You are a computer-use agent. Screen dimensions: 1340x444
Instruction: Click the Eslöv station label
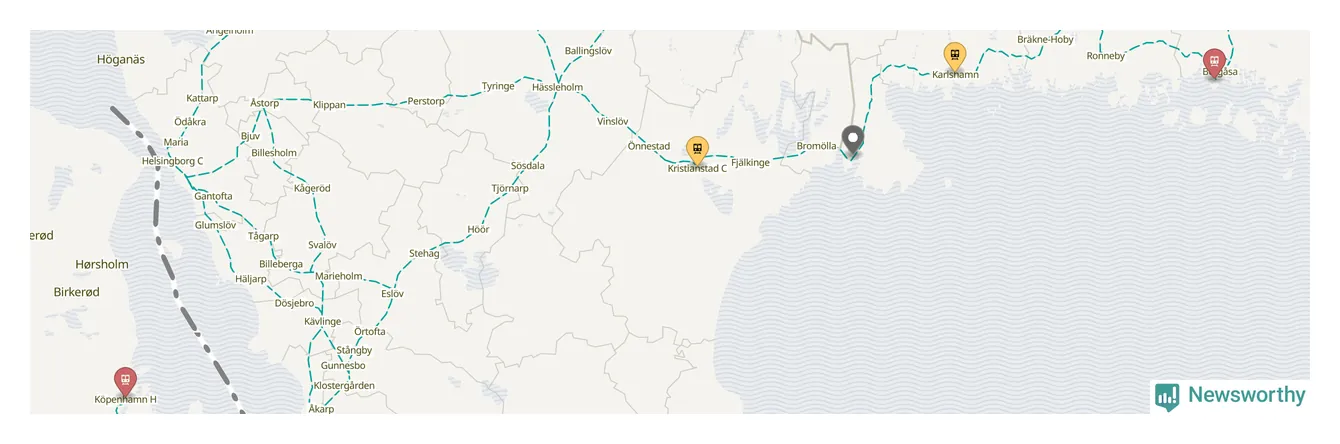pos(392,294)
